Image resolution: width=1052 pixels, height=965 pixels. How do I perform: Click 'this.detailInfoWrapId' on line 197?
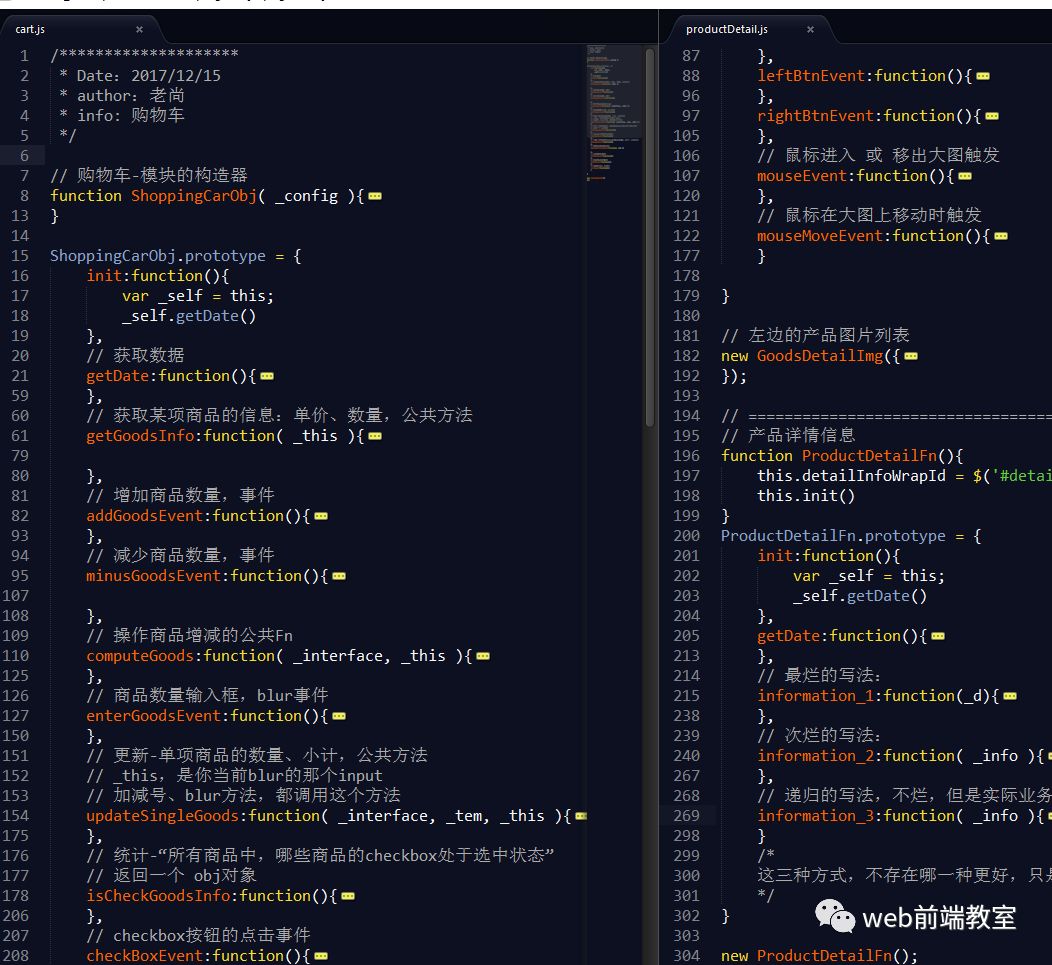point(851,476)
